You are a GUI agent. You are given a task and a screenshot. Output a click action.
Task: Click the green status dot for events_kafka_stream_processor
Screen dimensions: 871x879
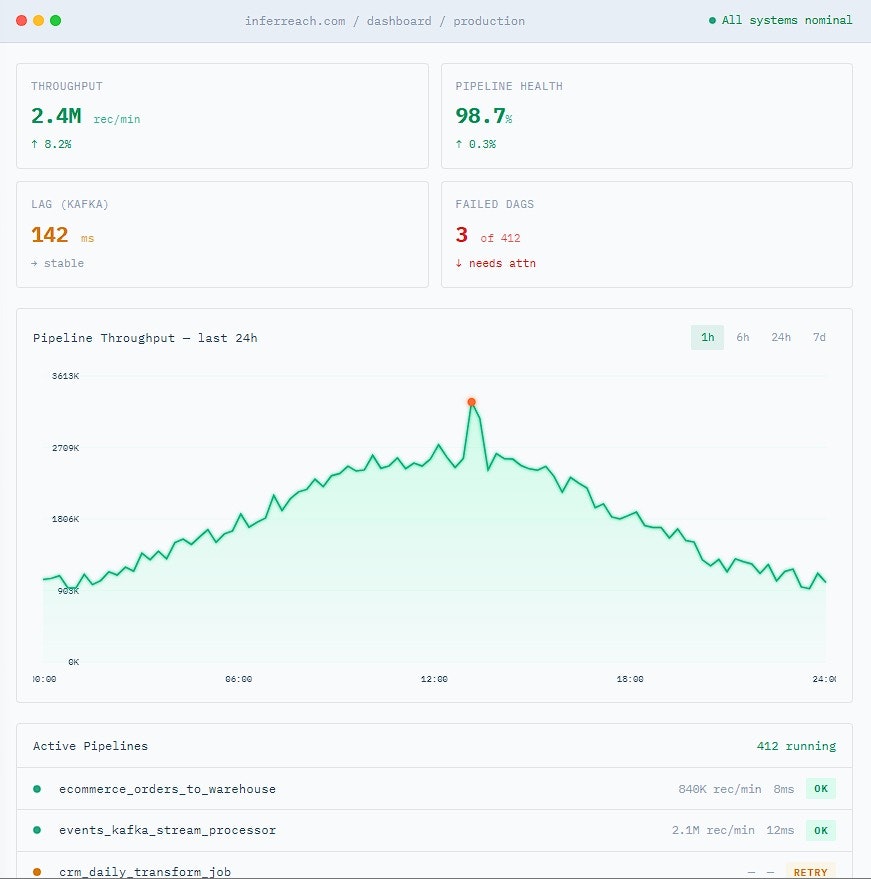[x=37, y=830]
